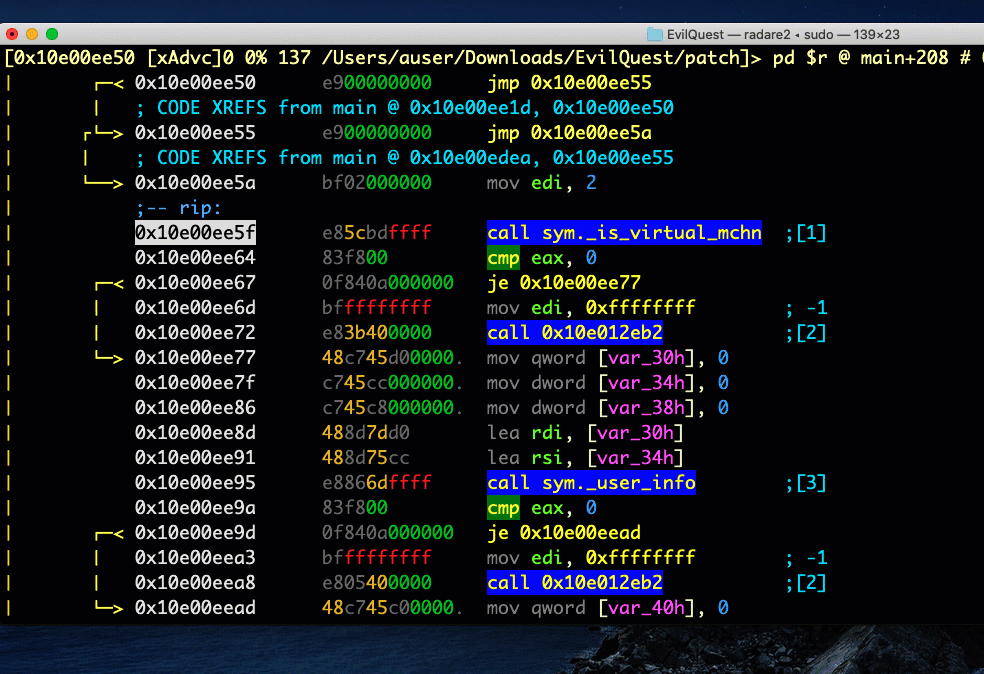Click the ;-- rip: label

coord(178,208)
